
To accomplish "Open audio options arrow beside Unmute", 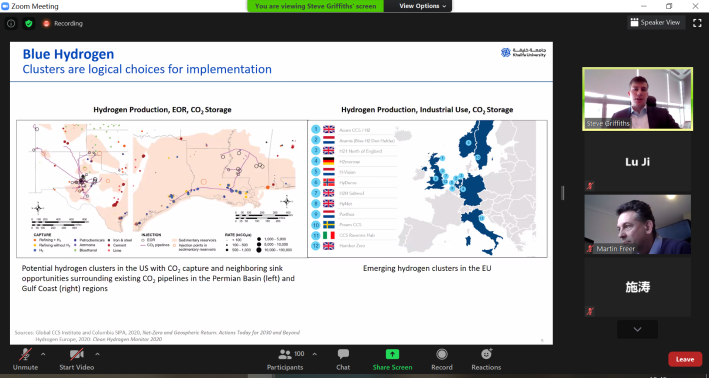I will pyautogui.click(x=43, y=354).
